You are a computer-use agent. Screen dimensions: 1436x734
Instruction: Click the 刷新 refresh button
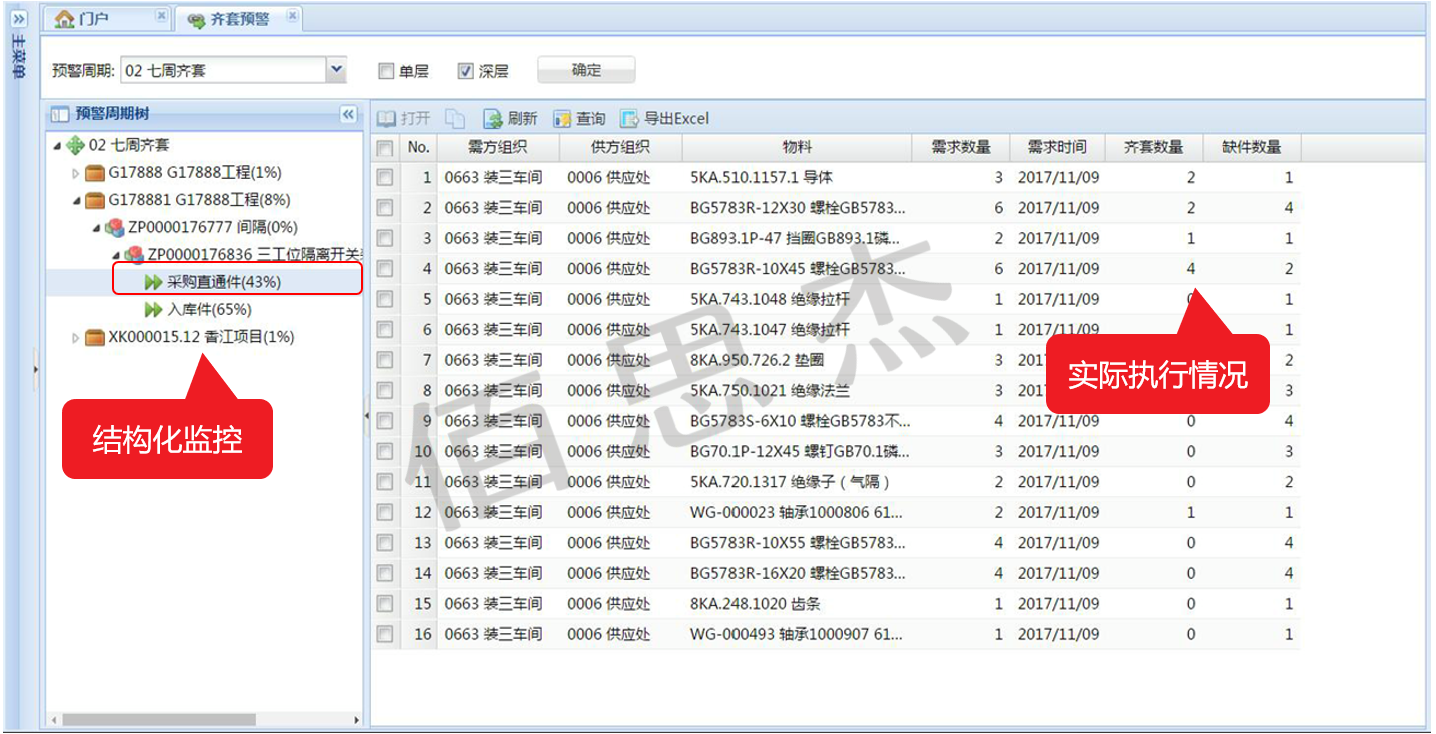510,118
